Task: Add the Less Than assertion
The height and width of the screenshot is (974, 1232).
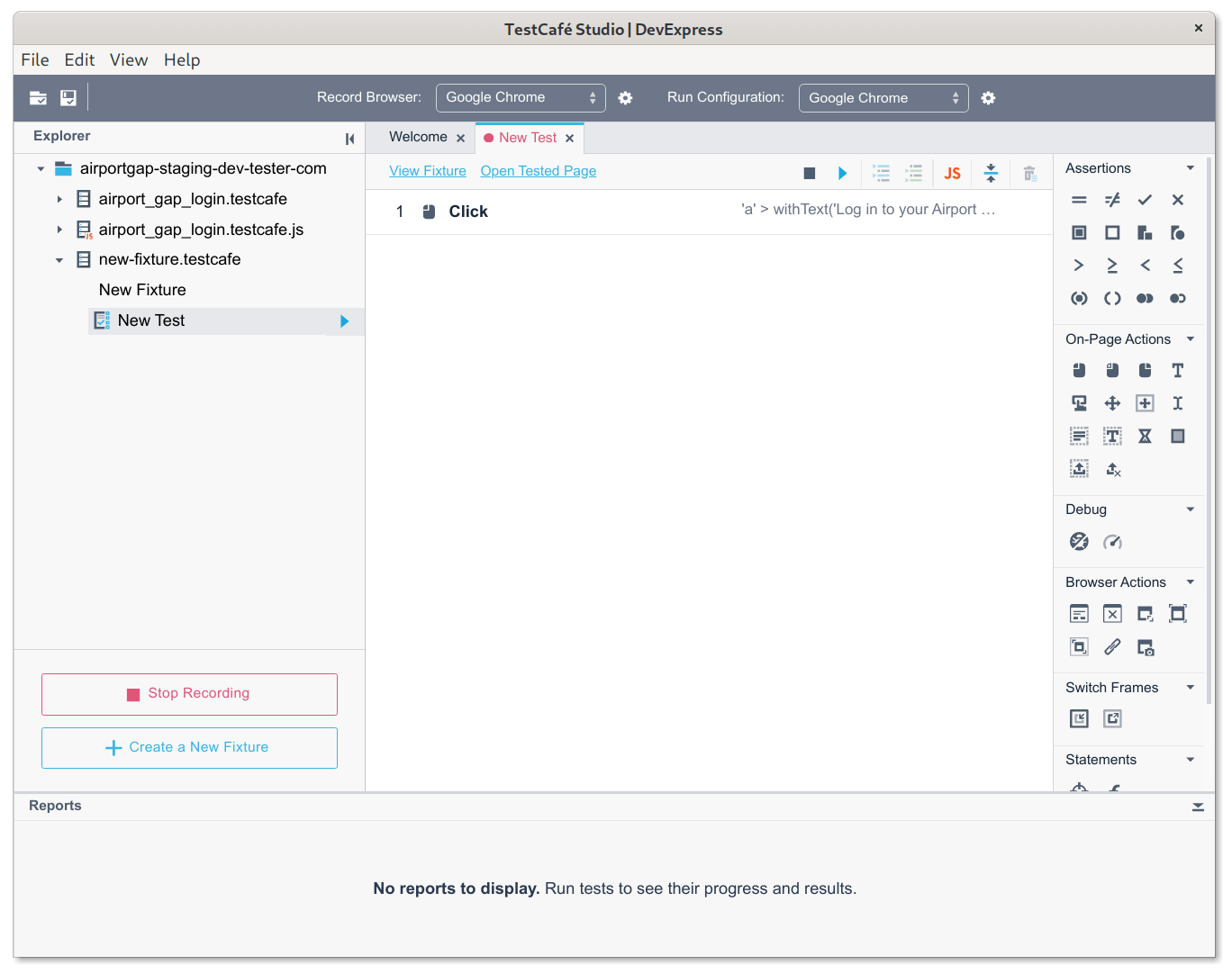Action: pyautogui.click(x=1145, y=266)
